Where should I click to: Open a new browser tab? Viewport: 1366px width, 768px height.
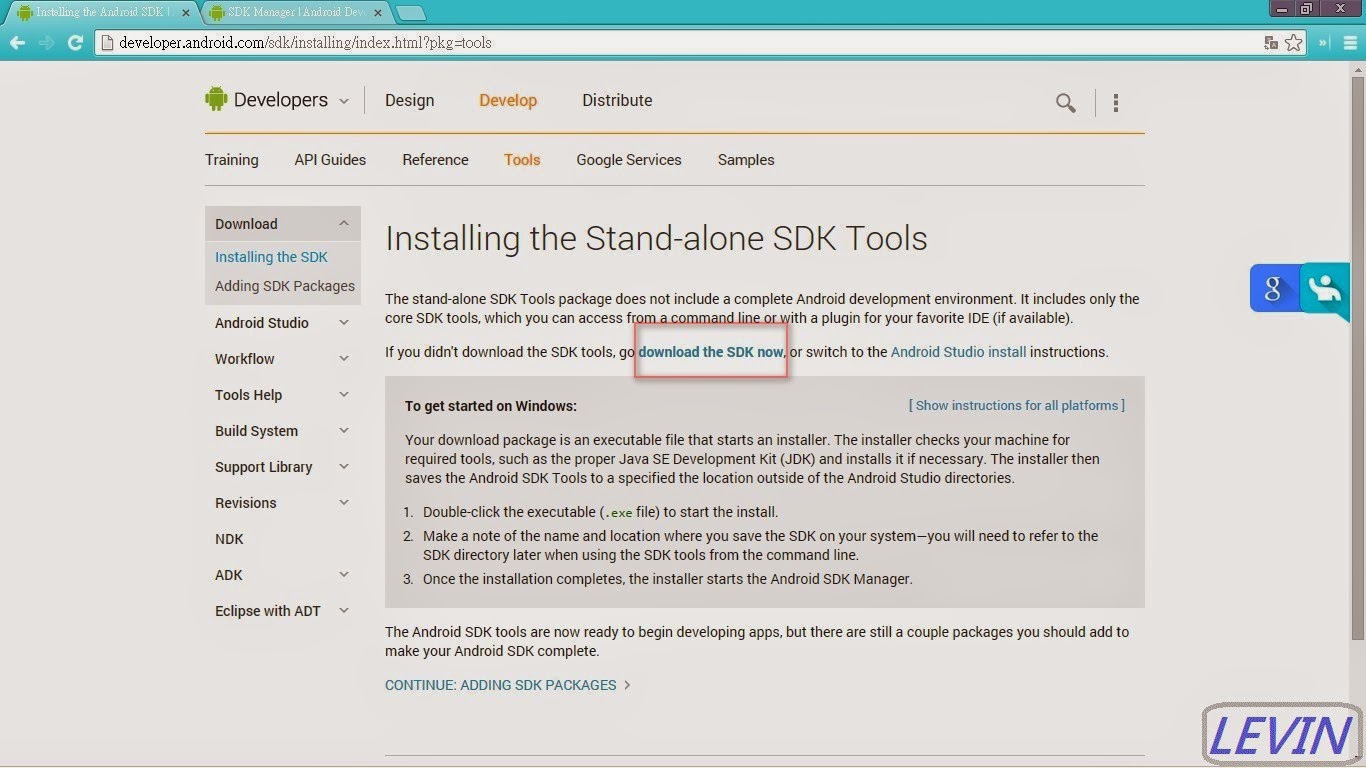pyautogui.click(x=411, y=13)
